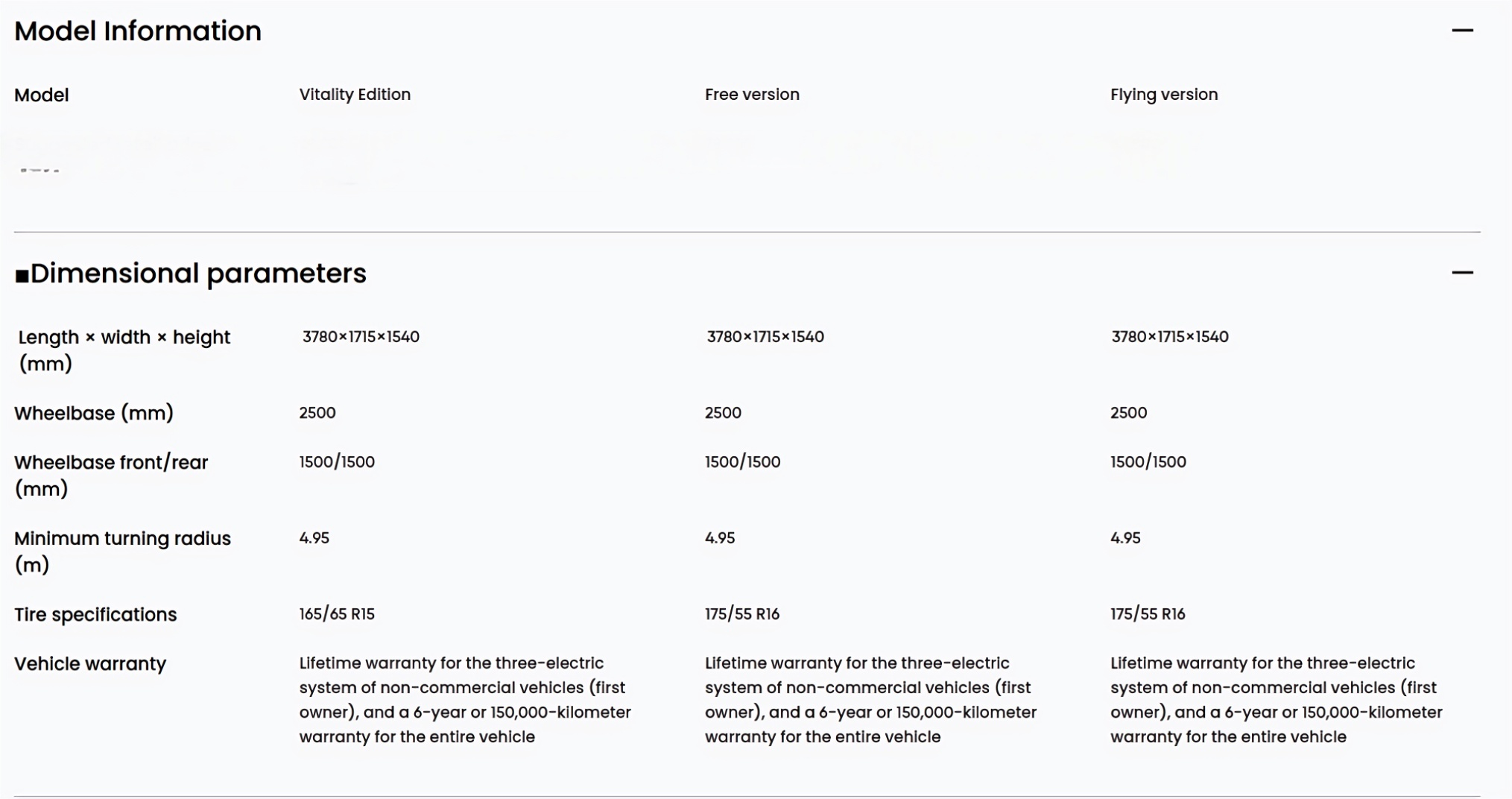Click the Model Information heading
Image resolution: width=1512 pixels, height=799 pixels.
(x=138, y=31)
